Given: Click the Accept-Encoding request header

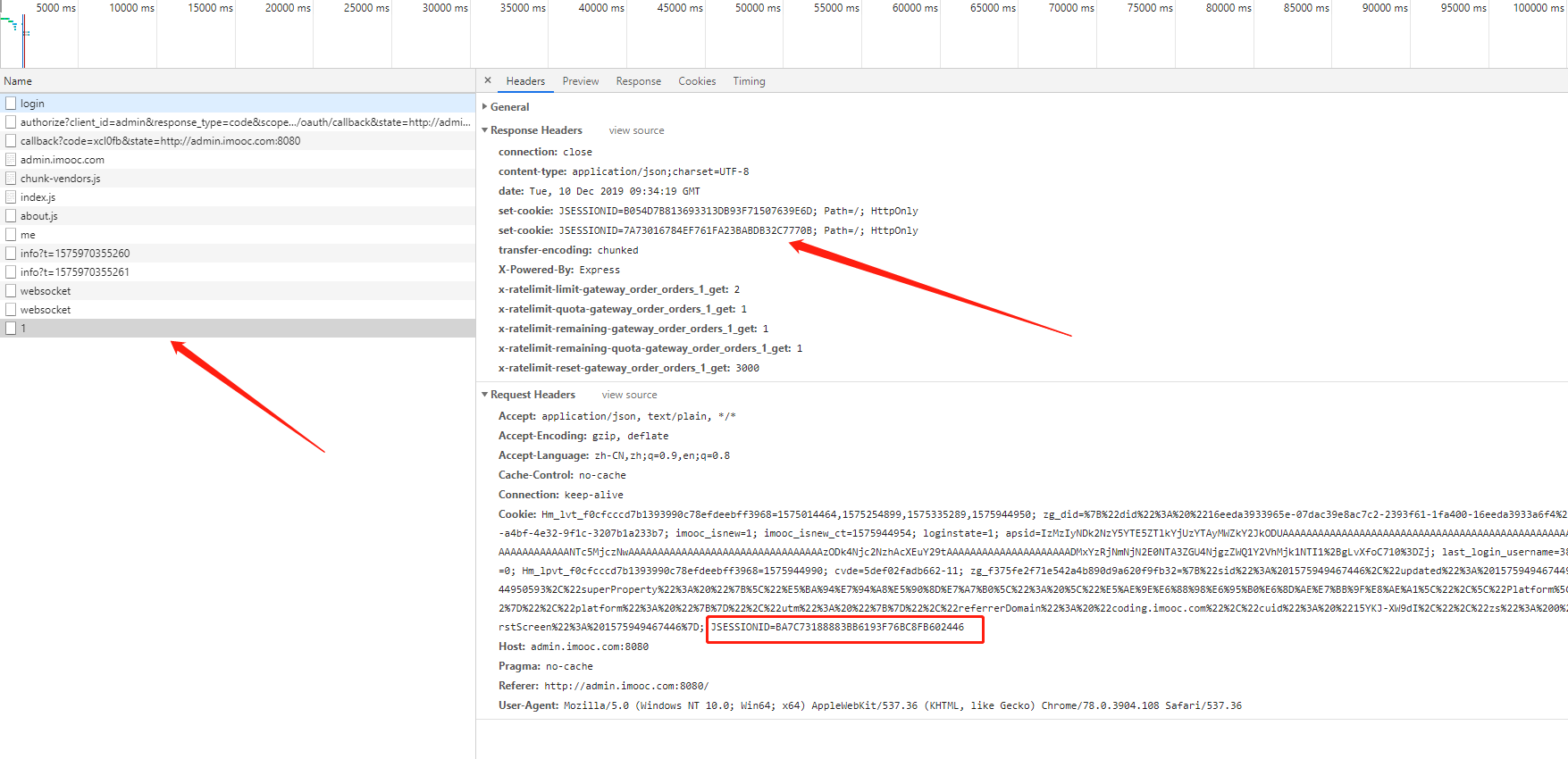Looking at the screenshot, I should tap(583, 436).
